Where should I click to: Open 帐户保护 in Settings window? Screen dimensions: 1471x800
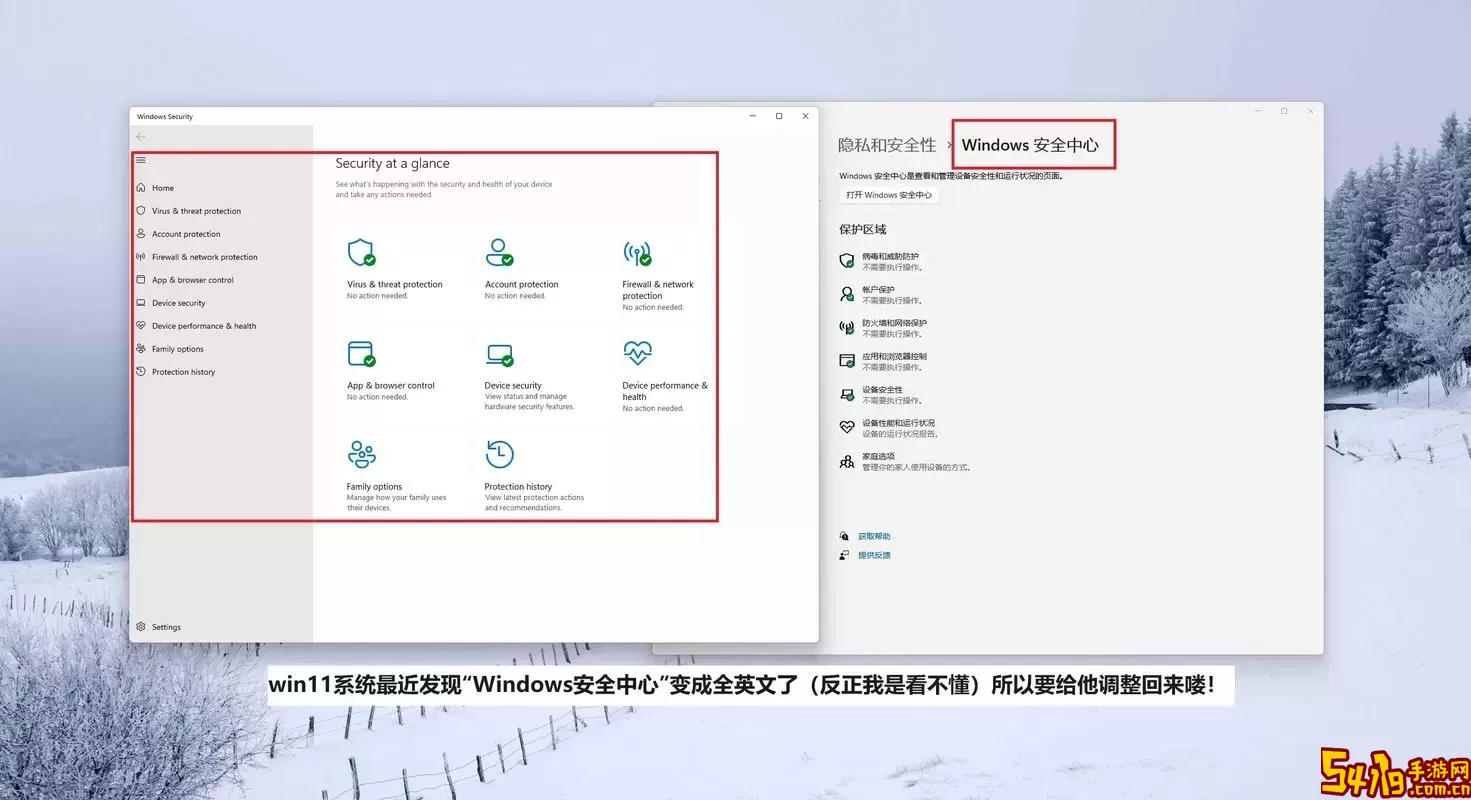coord(878,290)
